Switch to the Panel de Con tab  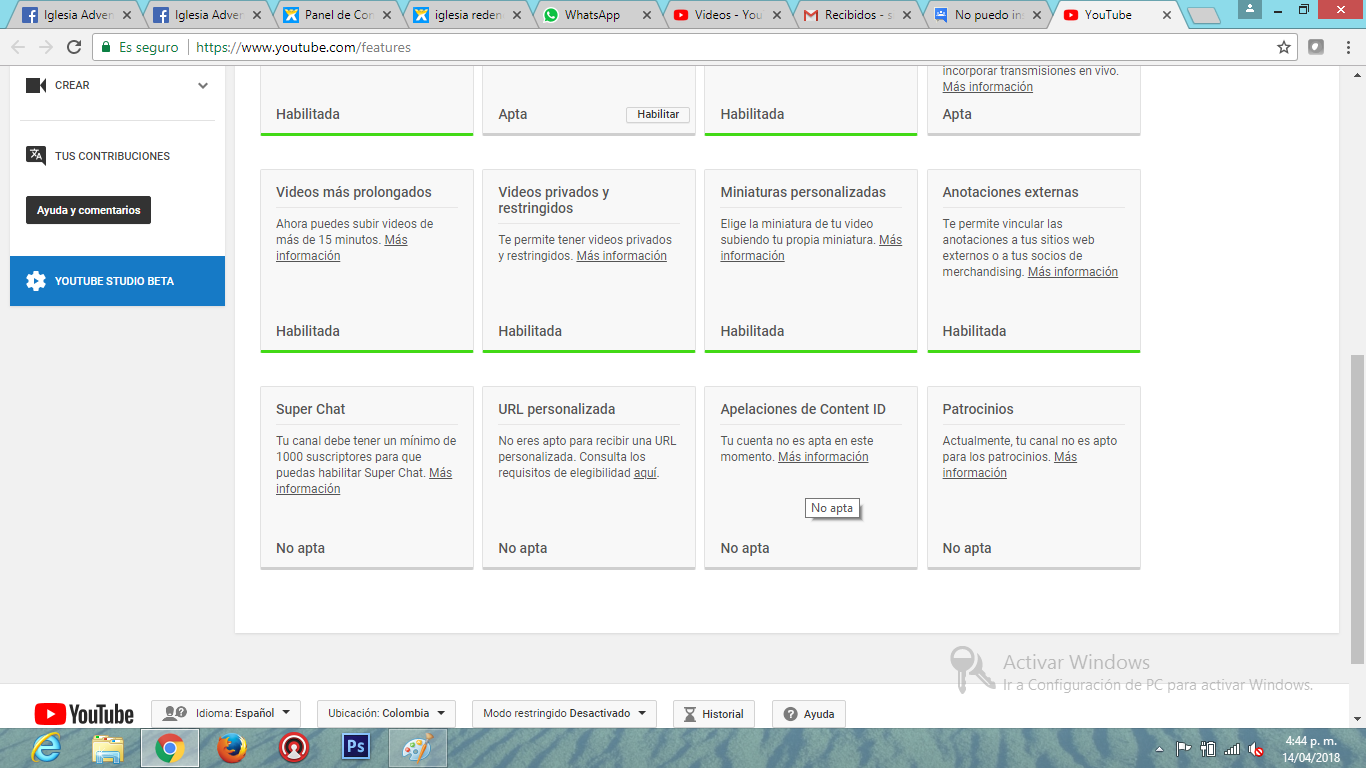(x=337, y=15)
